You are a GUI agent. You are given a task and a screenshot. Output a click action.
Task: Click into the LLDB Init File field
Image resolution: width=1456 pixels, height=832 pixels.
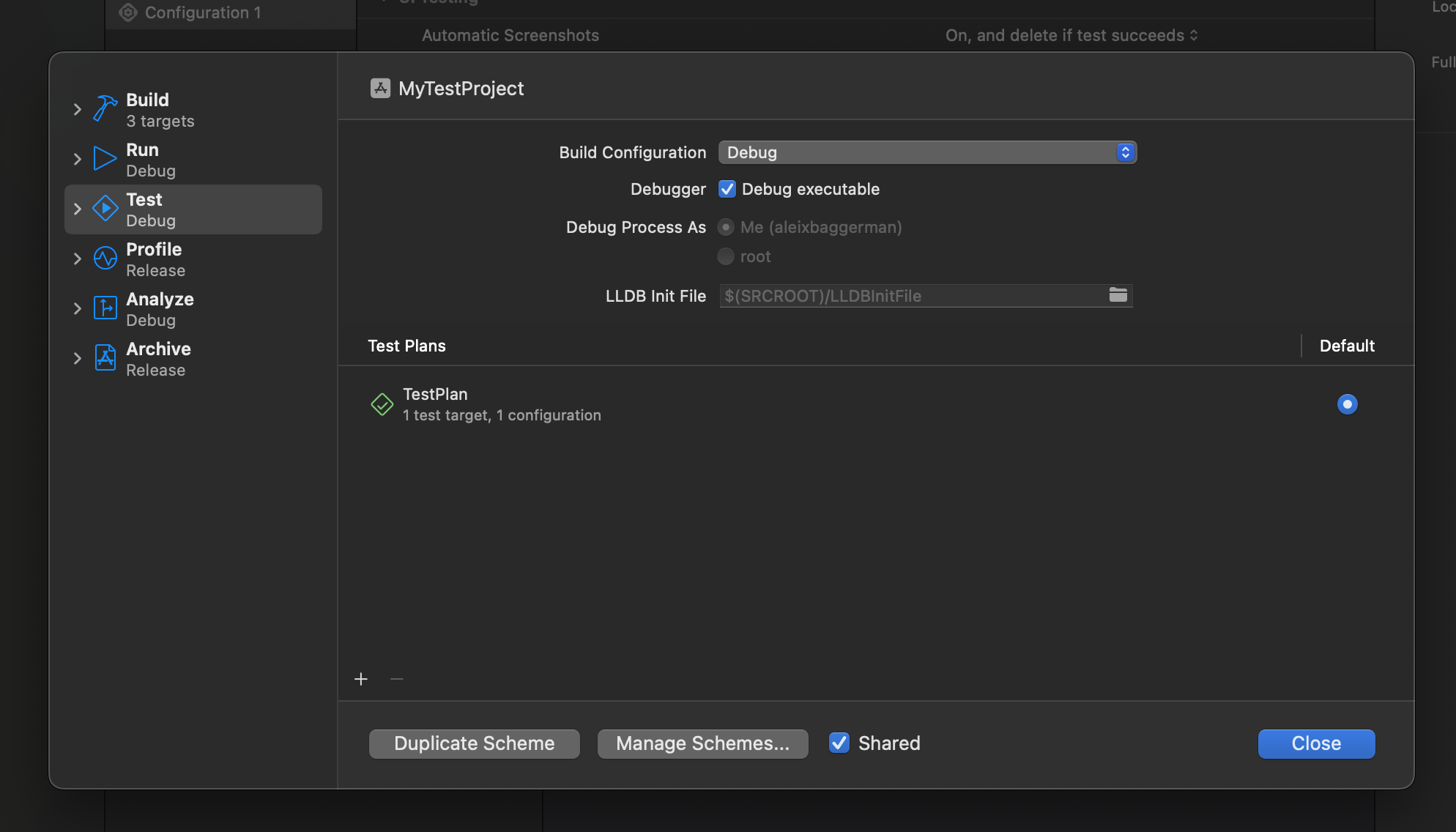(x=908, y=296)
